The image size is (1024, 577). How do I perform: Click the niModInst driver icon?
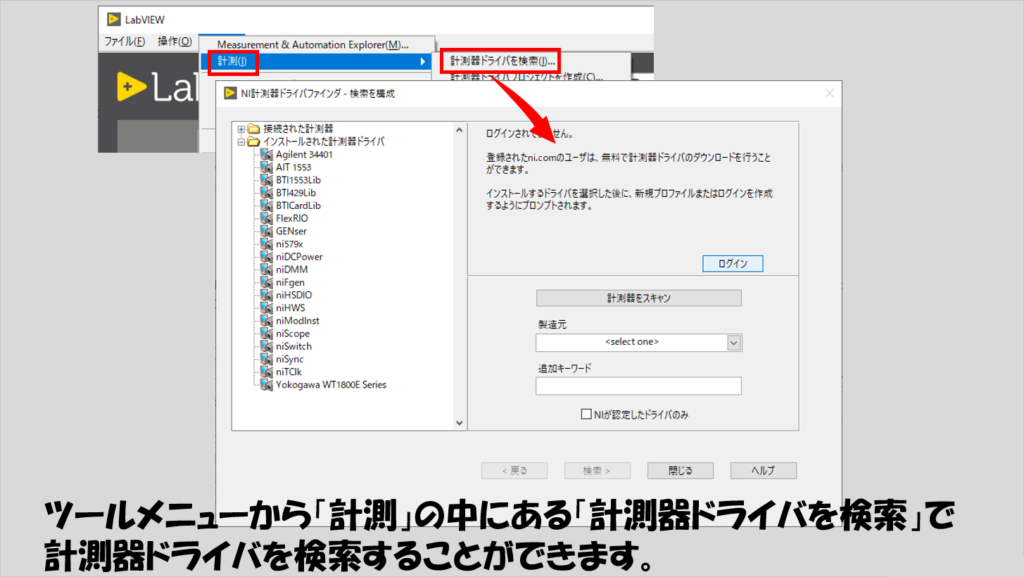click(x=266, y=320)
